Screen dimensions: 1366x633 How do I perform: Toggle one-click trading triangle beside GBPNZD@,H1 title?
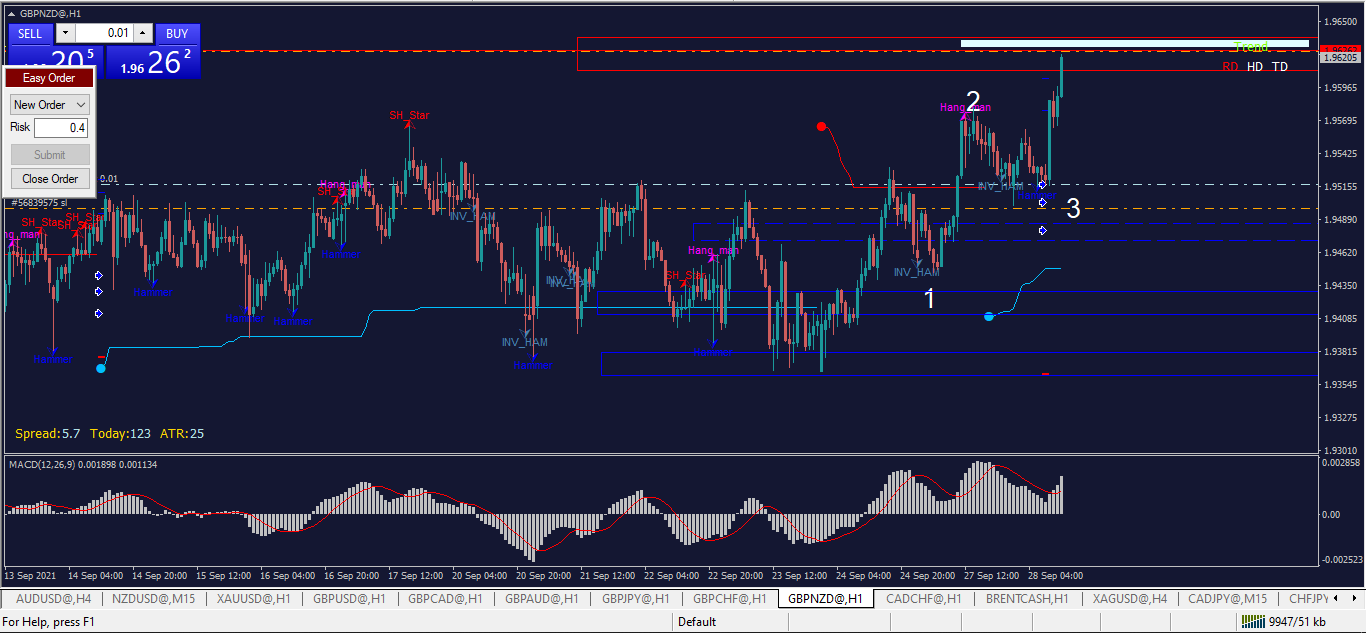tap(12, 13)
